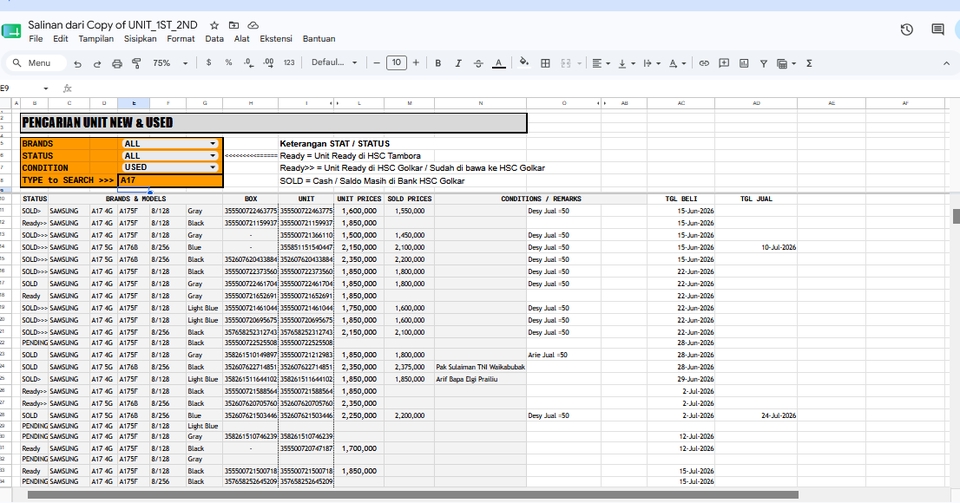This screenshot has height=503, width=960.
Task: Create a filter with funnel icon
Action: coord(763,63)
